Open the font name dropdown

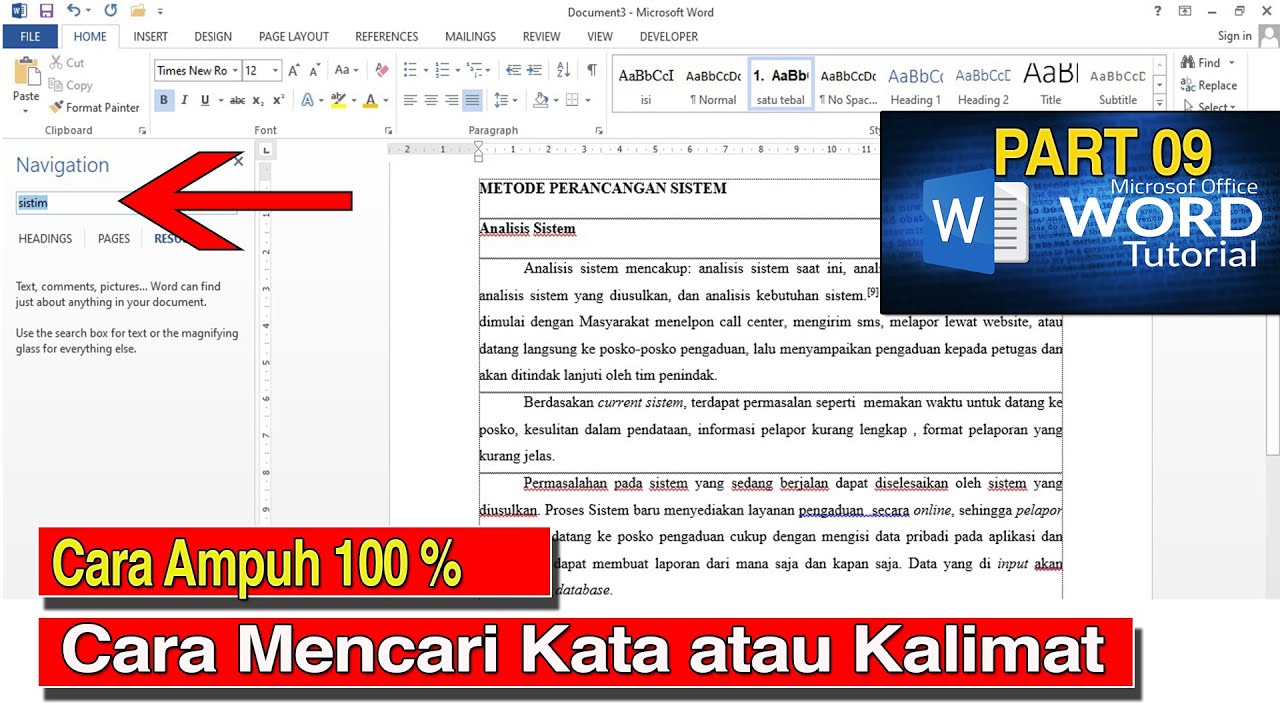235,70
